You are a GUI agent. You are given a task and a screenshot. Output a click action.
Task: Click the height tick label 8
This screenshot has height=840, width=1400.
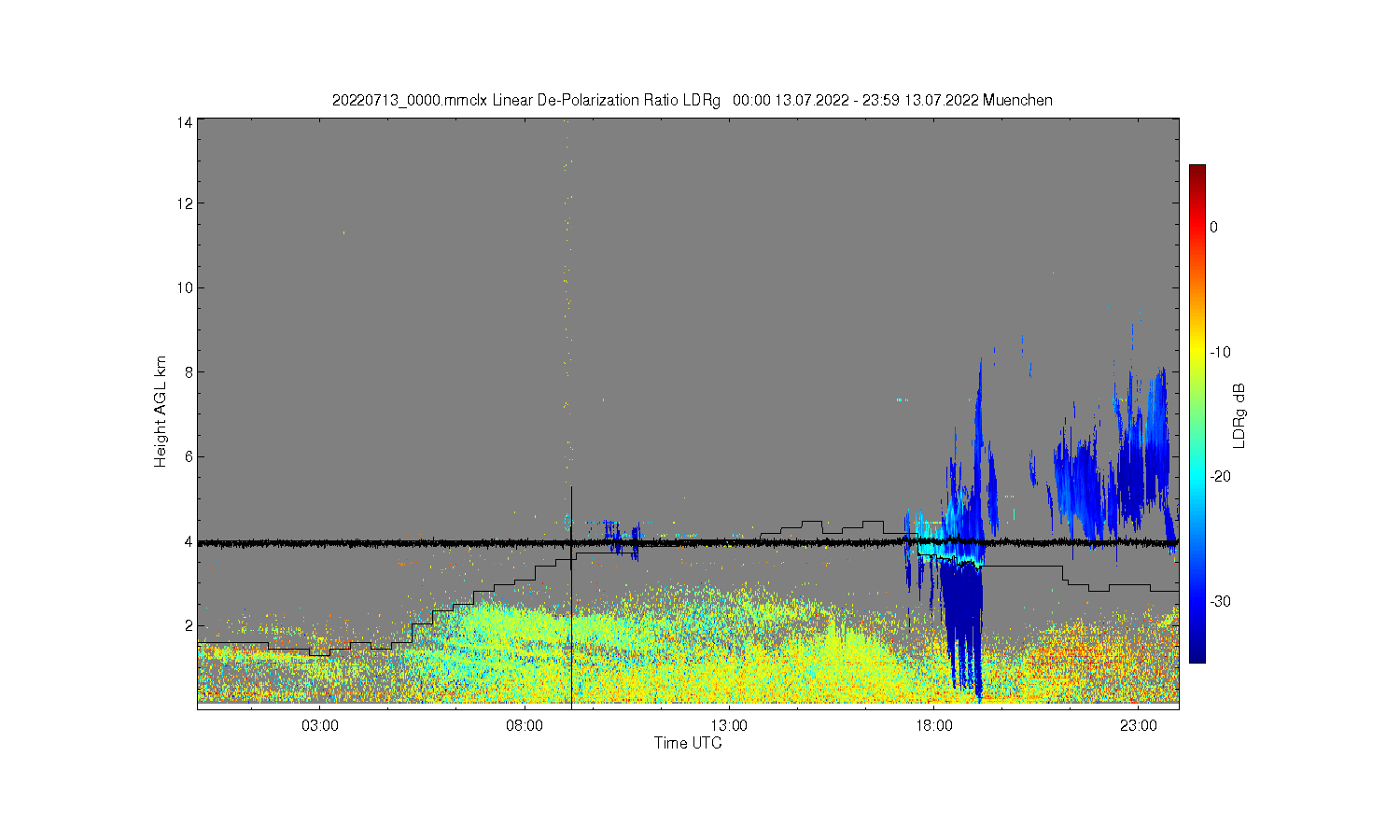tap(189, 371)
